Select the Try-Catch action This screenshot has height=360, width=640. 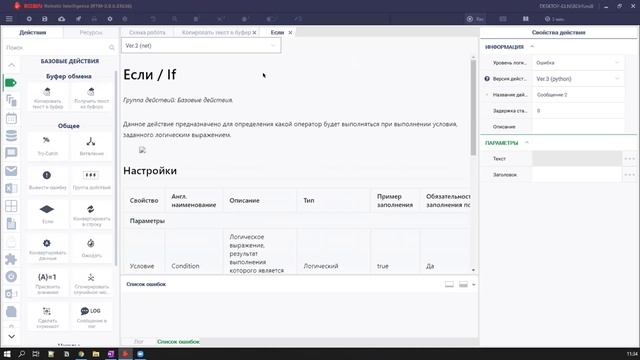47,146
